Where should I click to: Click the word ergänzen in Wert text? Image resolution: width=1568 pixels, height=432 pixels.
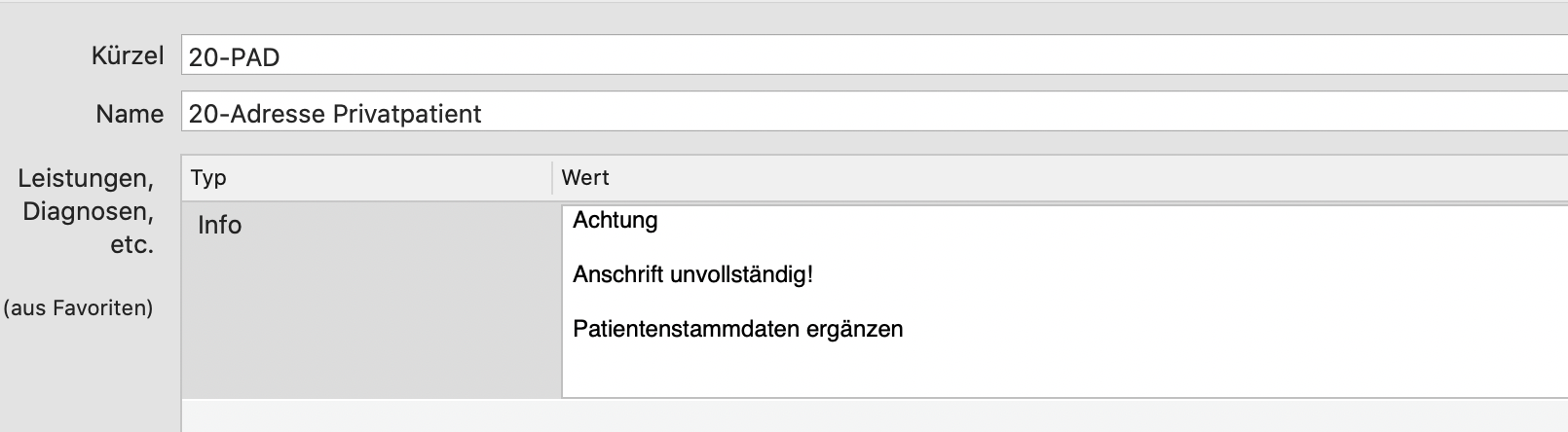pos(854,330)
